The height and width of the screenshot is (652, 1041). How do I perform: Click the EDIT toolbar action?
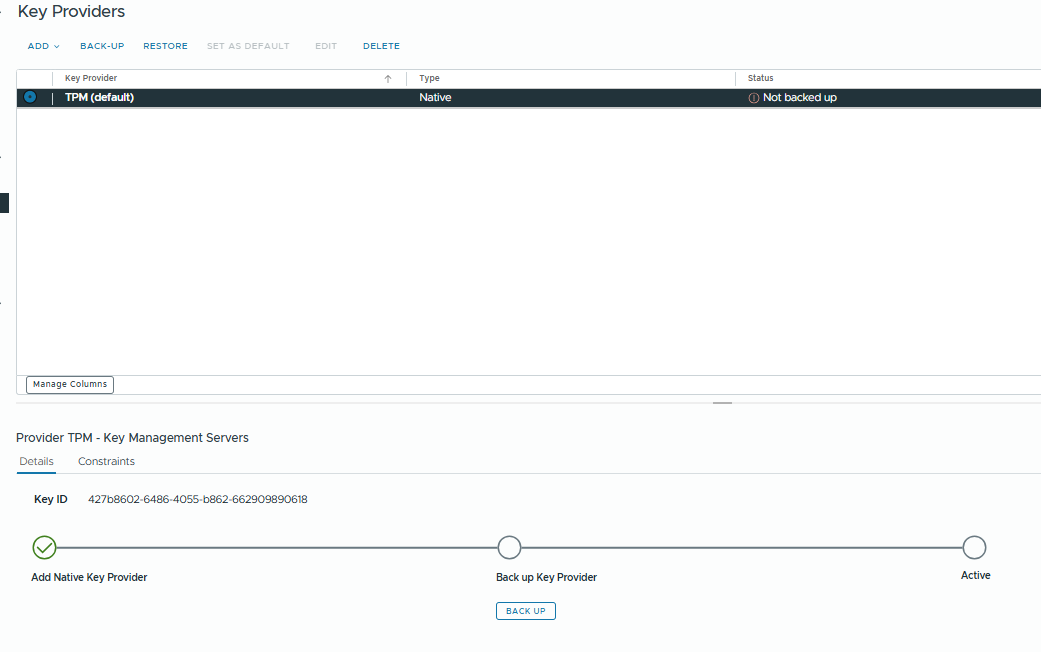tap(326, 46)
